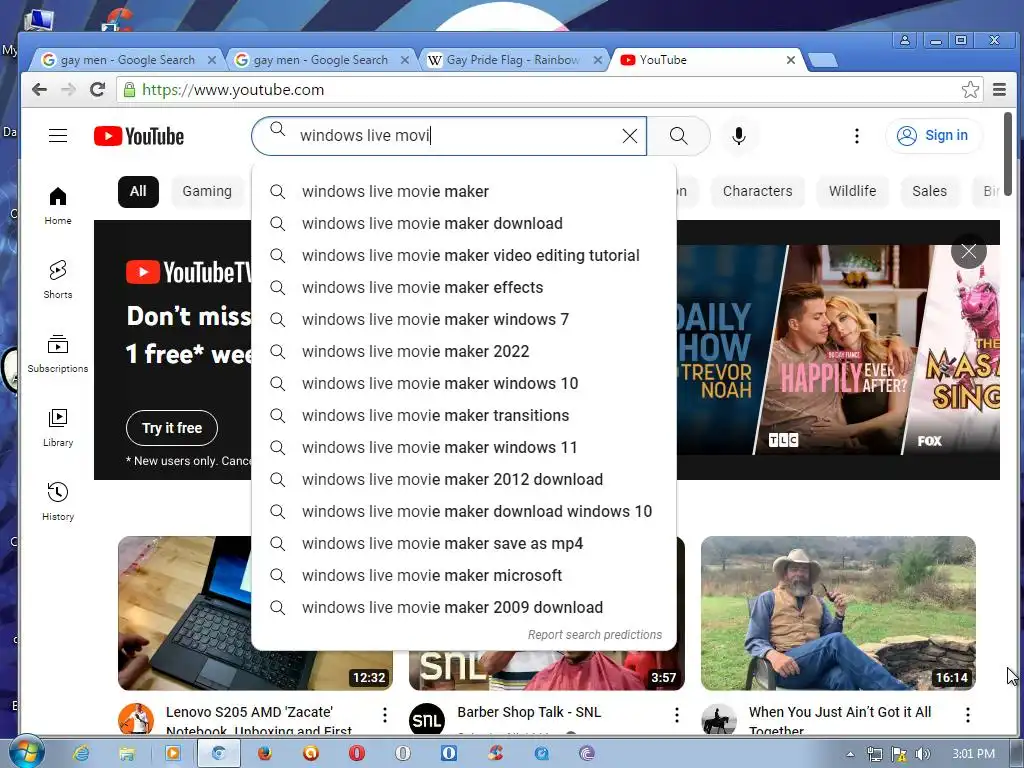Close the YouTube browser tab

click(x=790, y=60)
